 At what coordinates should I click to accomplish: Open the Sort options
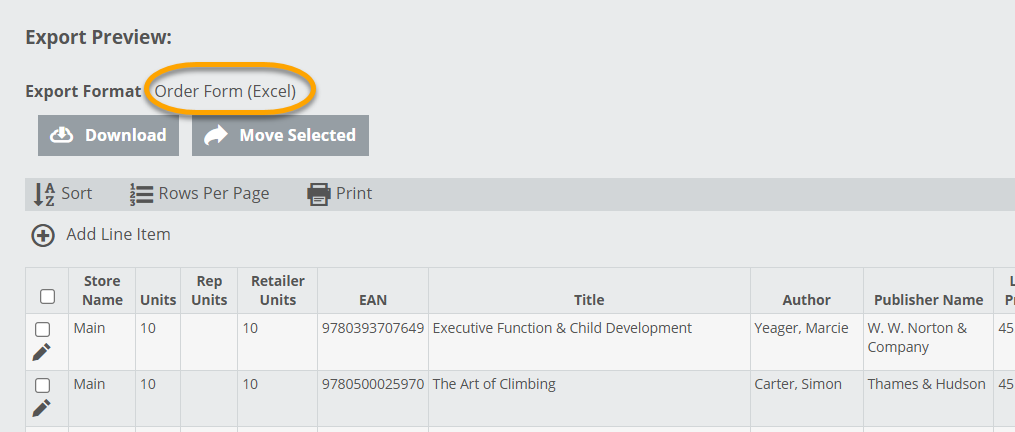pyautogui.click(x=76, y=194)
